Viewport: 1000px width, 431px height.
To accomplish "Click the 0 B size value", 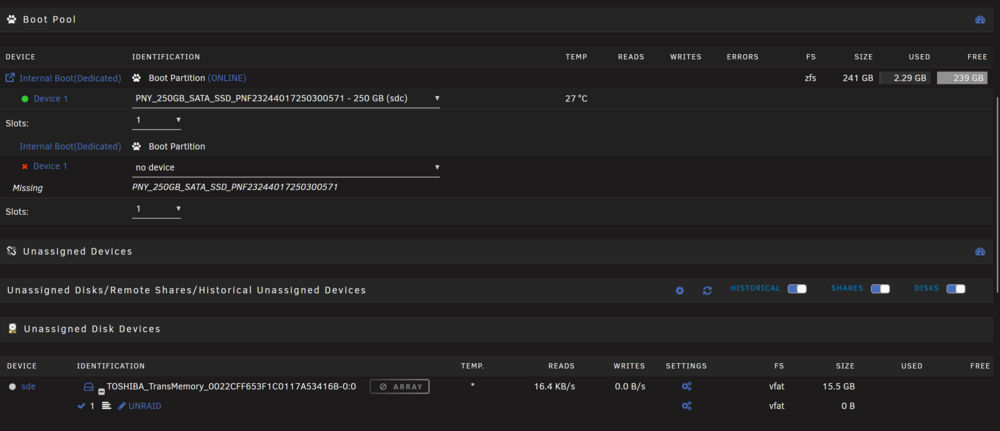I will point(848,405).
